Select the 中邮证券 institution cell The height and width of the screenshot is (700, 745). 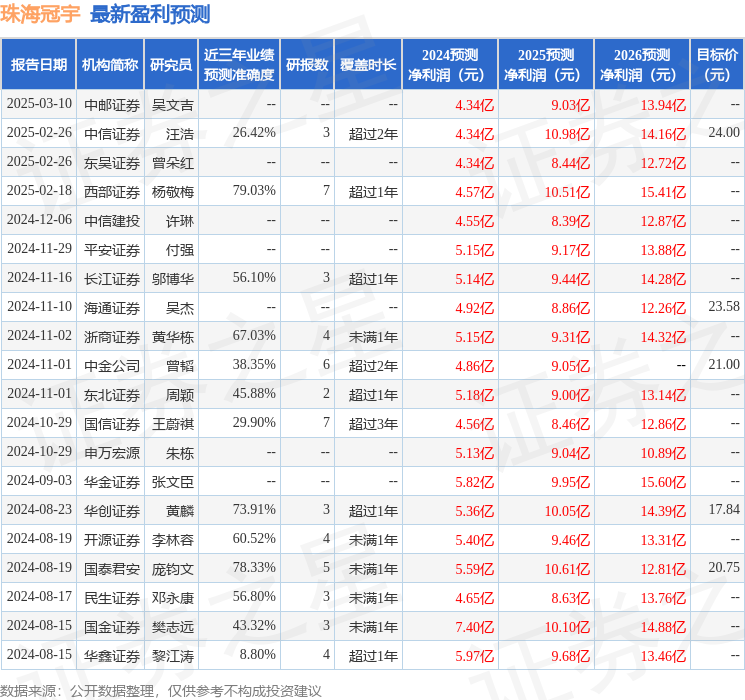tap(111, 104)
